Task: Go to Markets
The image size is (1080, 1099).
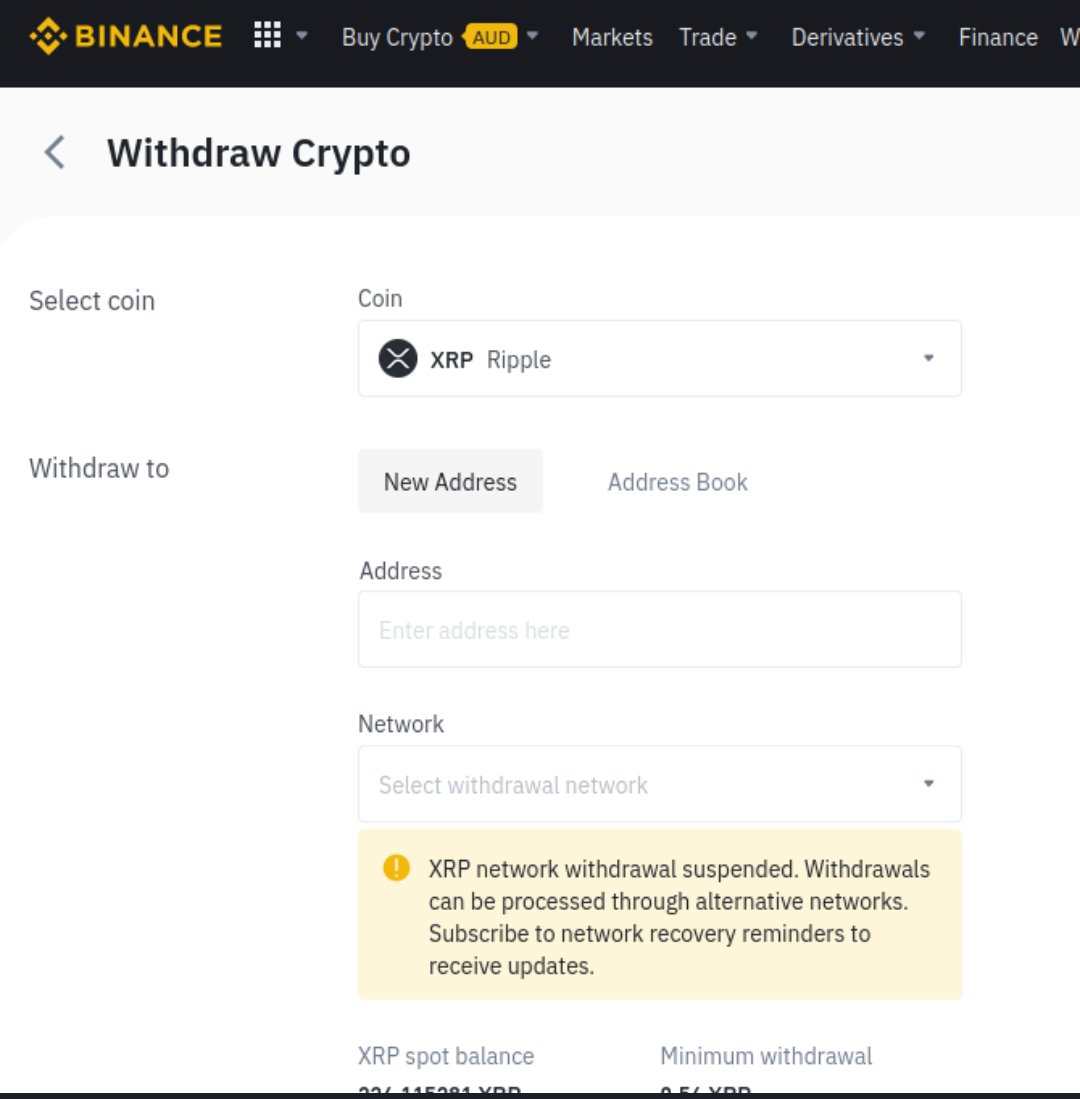Action: [612, 37]
